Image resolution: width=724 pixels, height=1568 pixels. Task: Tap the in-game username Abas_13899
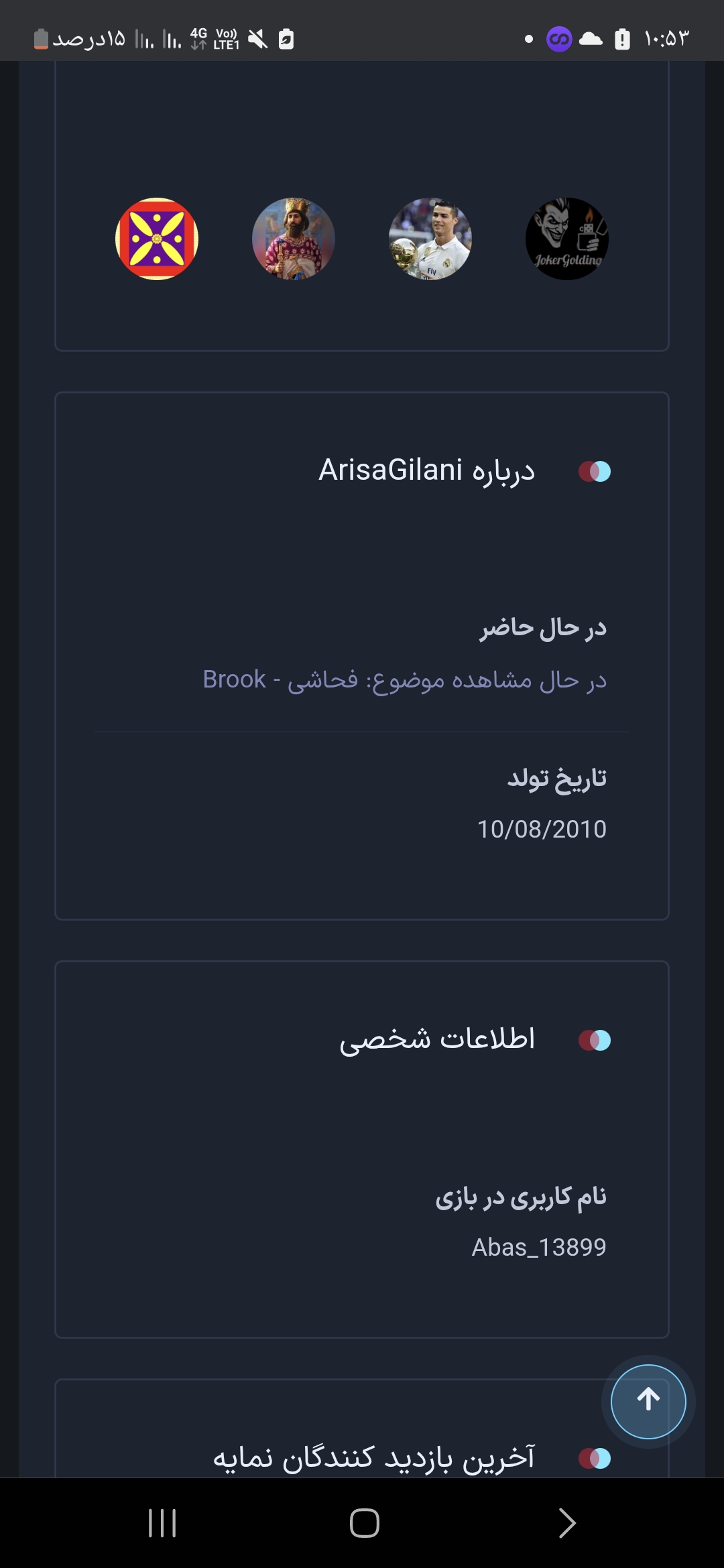[x=539, y=1248]
